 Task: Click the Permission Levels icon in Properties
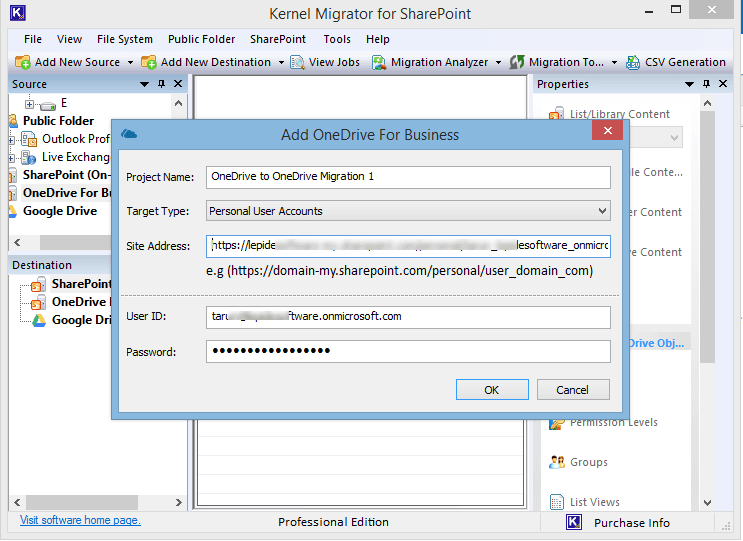pyautogui.click(x=557, y=424)
